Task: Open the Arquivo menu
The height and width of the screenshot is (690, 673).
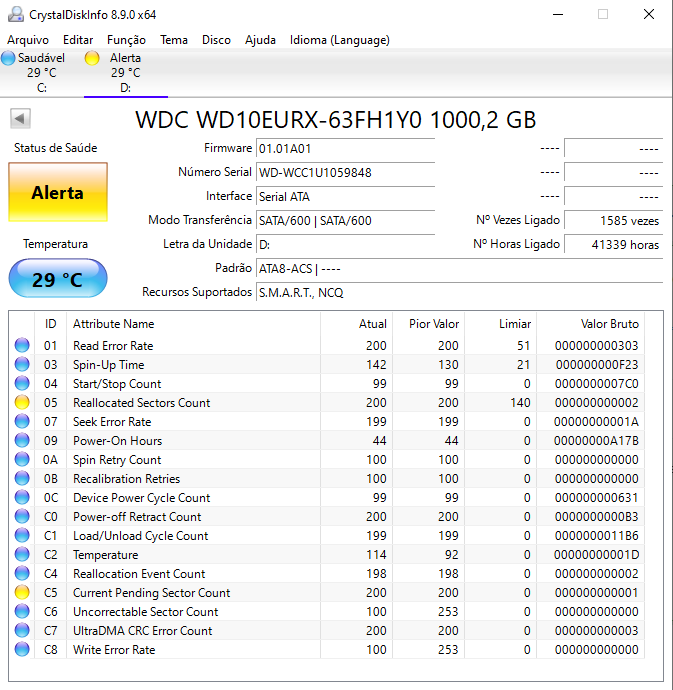Action: point(28,40)
